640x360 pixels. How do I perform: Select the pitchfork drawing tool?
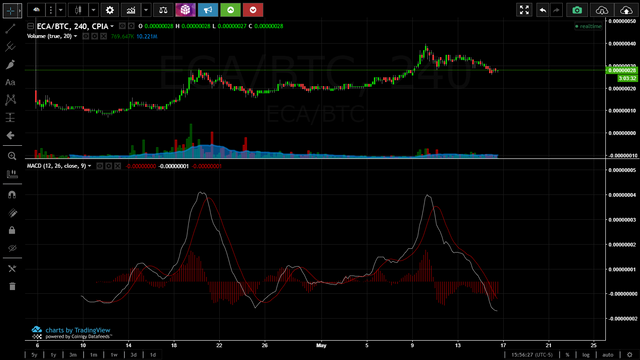[10, 47]
